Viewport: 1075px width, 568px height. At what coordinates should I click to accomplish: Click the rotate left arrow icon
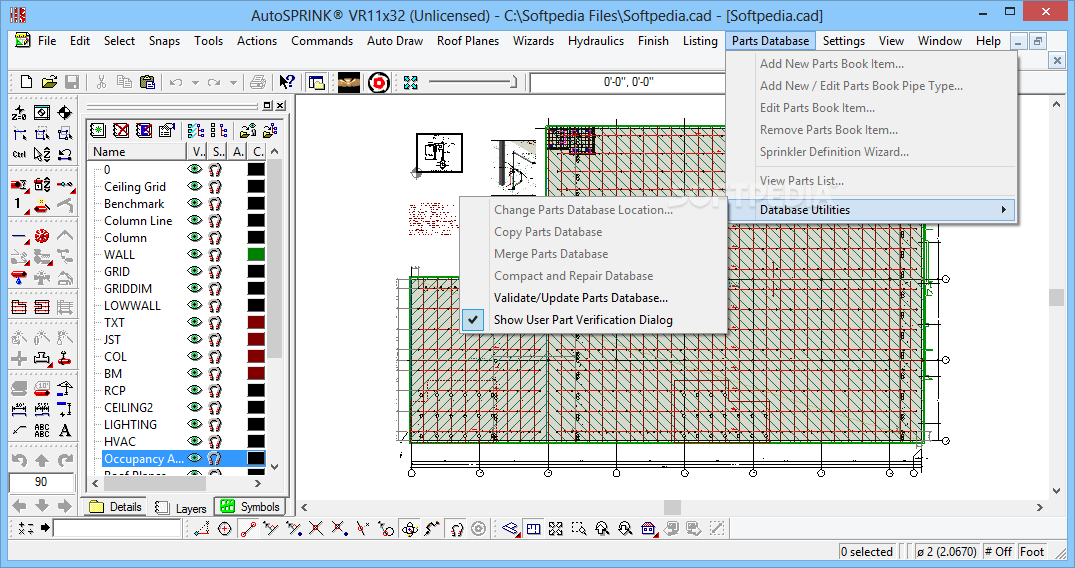19,460
